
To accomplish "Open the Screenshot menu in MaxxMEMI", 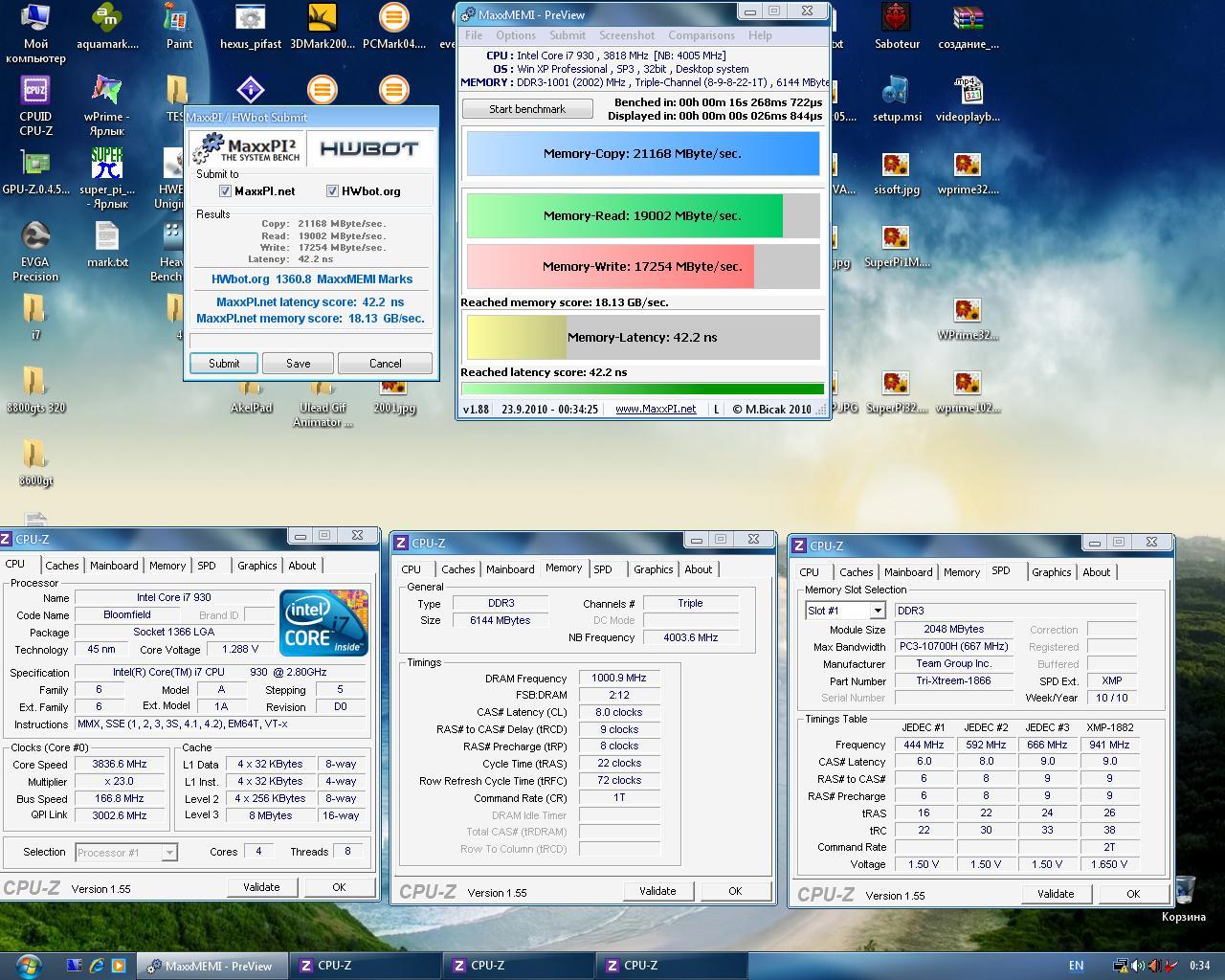I will tap(627, 35).
